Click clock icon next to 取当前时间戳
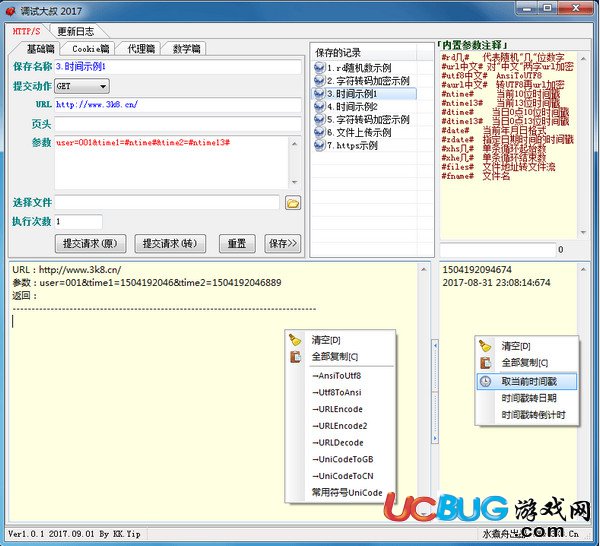This screenshot has height=546, width=600. [485, 381]
